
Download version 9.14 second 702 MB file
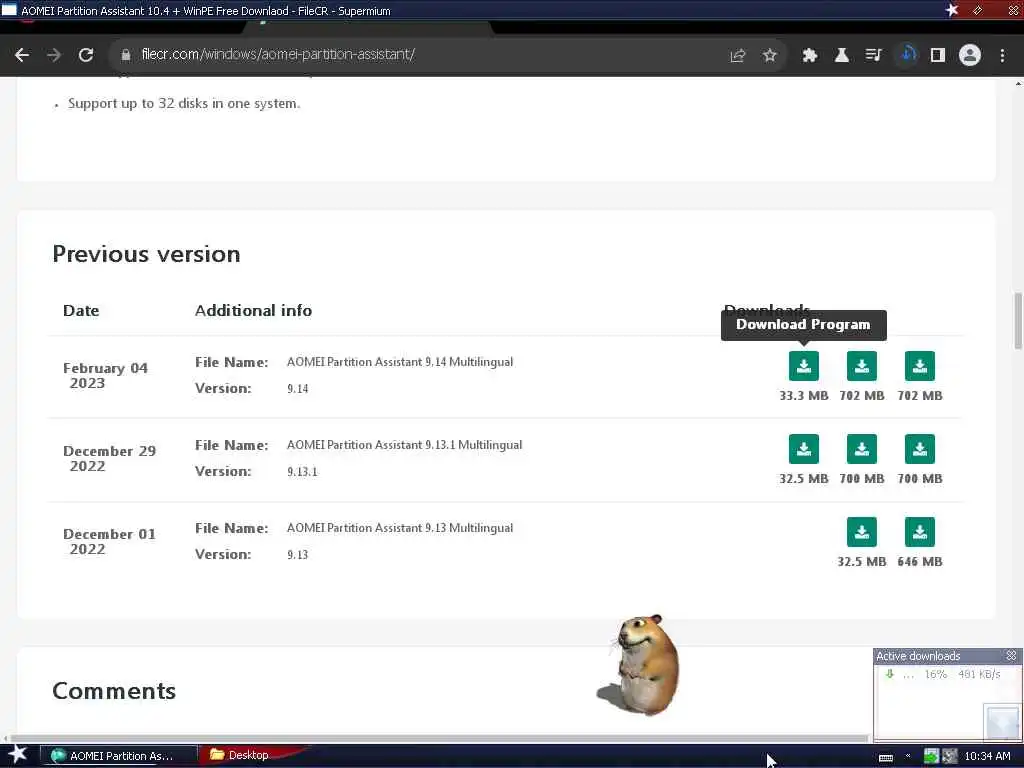tap(920, 366)
